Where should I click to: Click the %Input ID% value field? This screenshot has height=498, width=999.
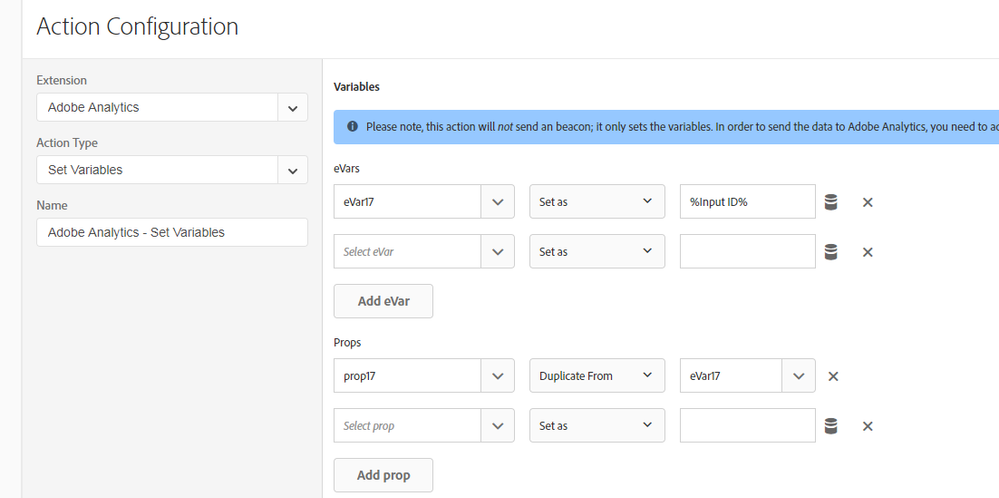click(746, 202)
